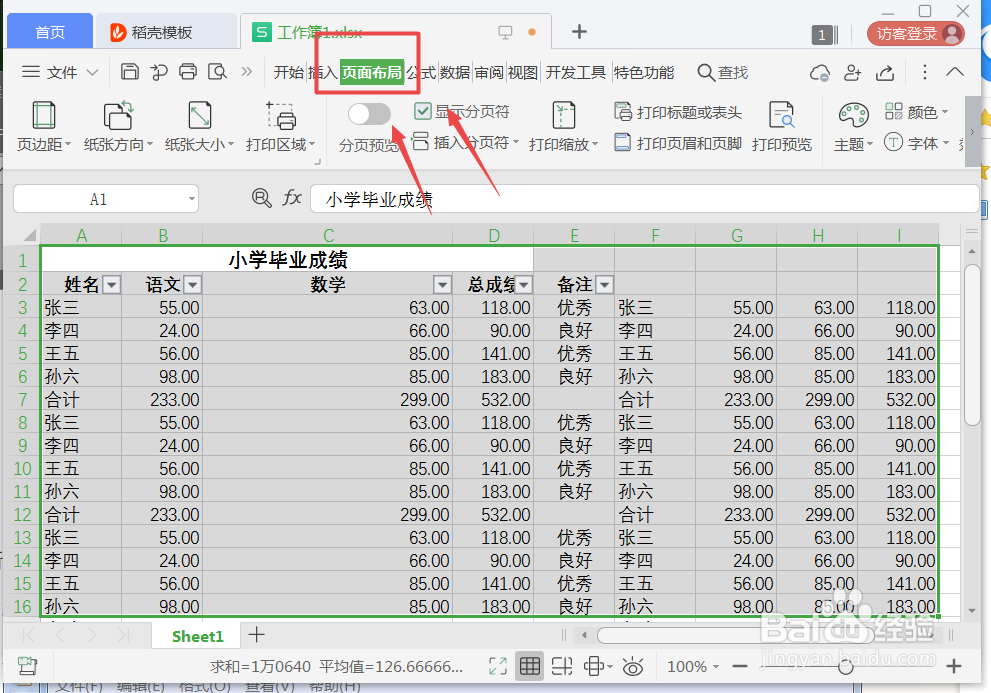The width and height of the screenshot is (991, 693).
Task: Click the 查找 search button
Action: (x=722, y=73)
